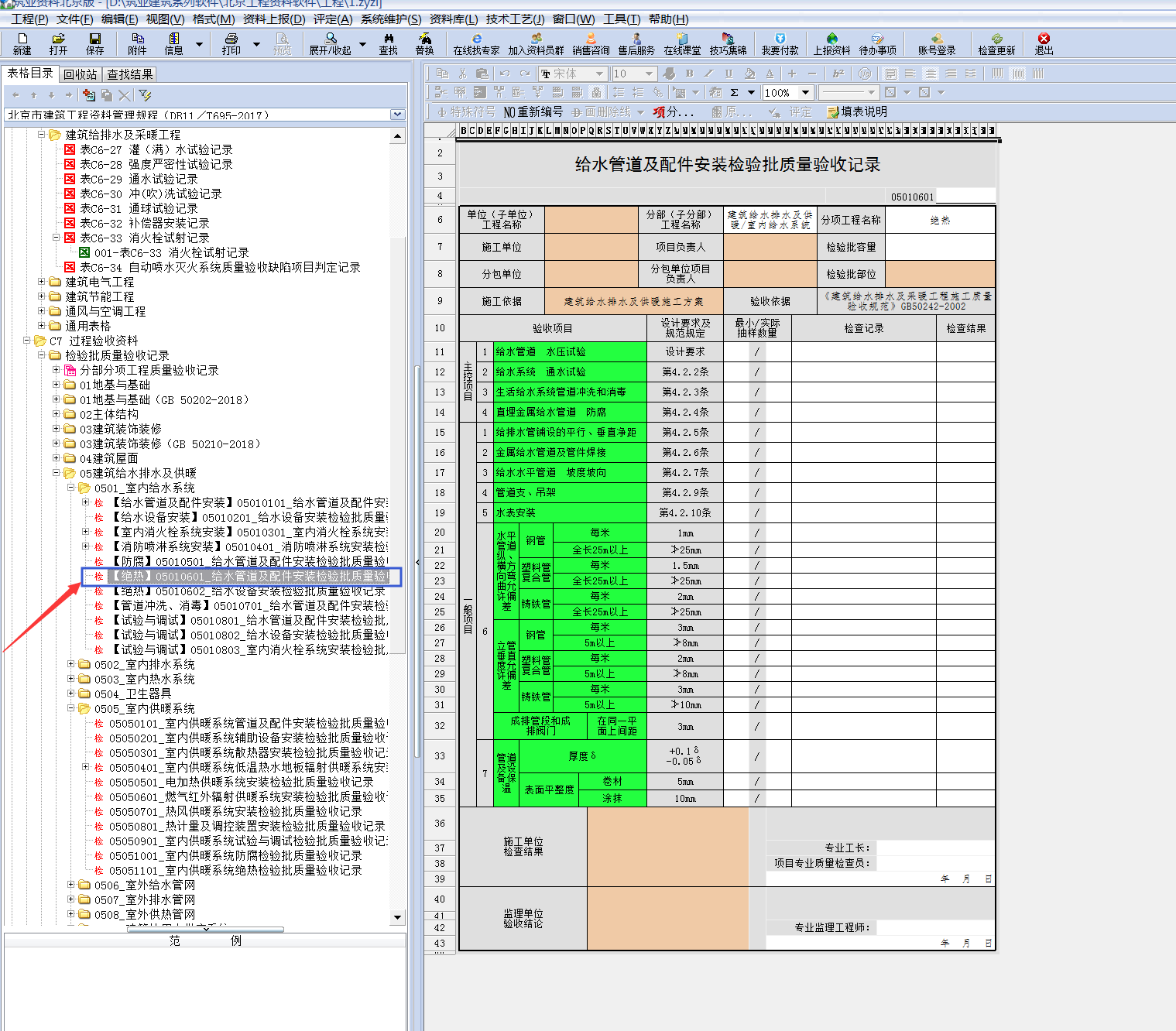Image resolution: width=1176 pixels, height=1031 pixels.
Task: Click the 填表说明 instructions button
Action: click(857, 112)
